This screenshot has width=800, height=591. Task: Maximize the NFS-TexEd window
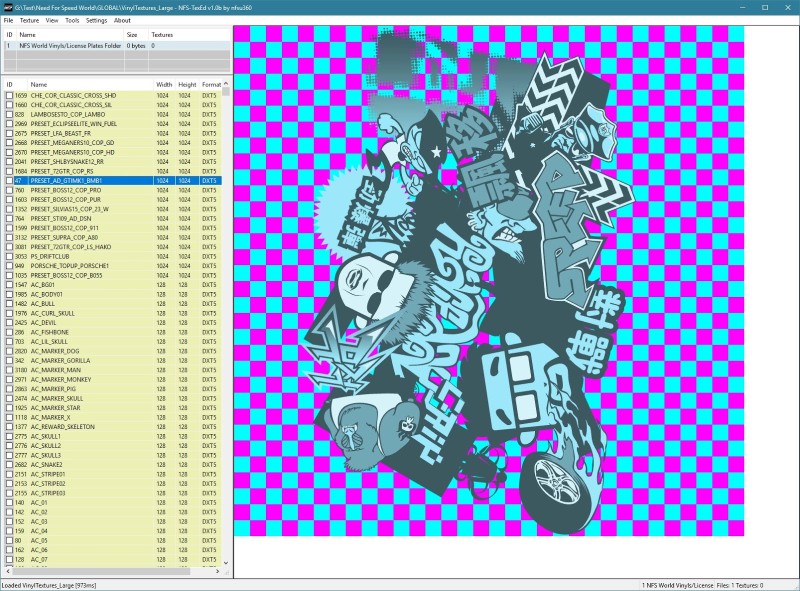coord(765,7)
